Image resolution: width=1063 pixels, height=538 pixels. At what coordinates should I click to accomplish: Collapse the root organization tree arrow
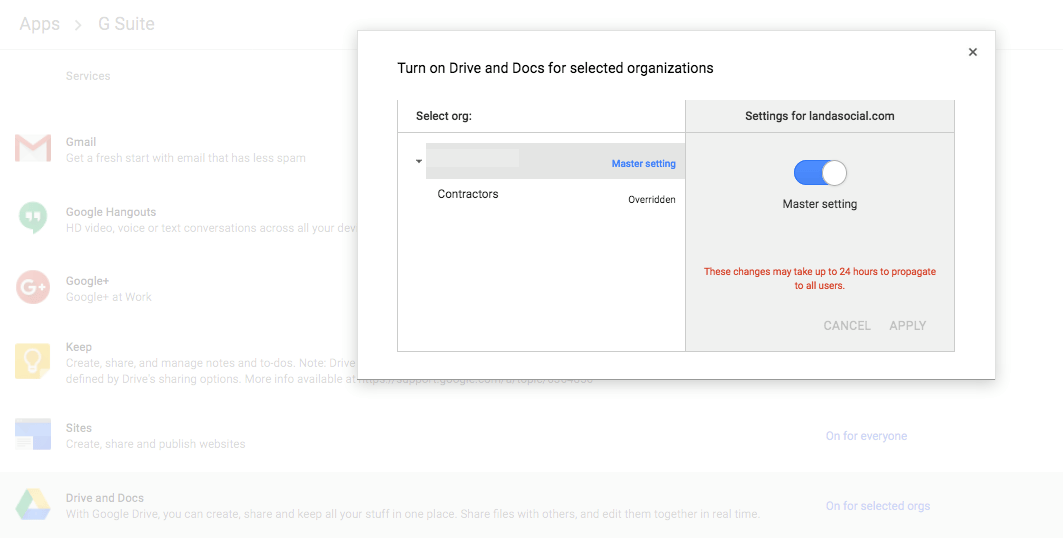(x=419, y=161)
